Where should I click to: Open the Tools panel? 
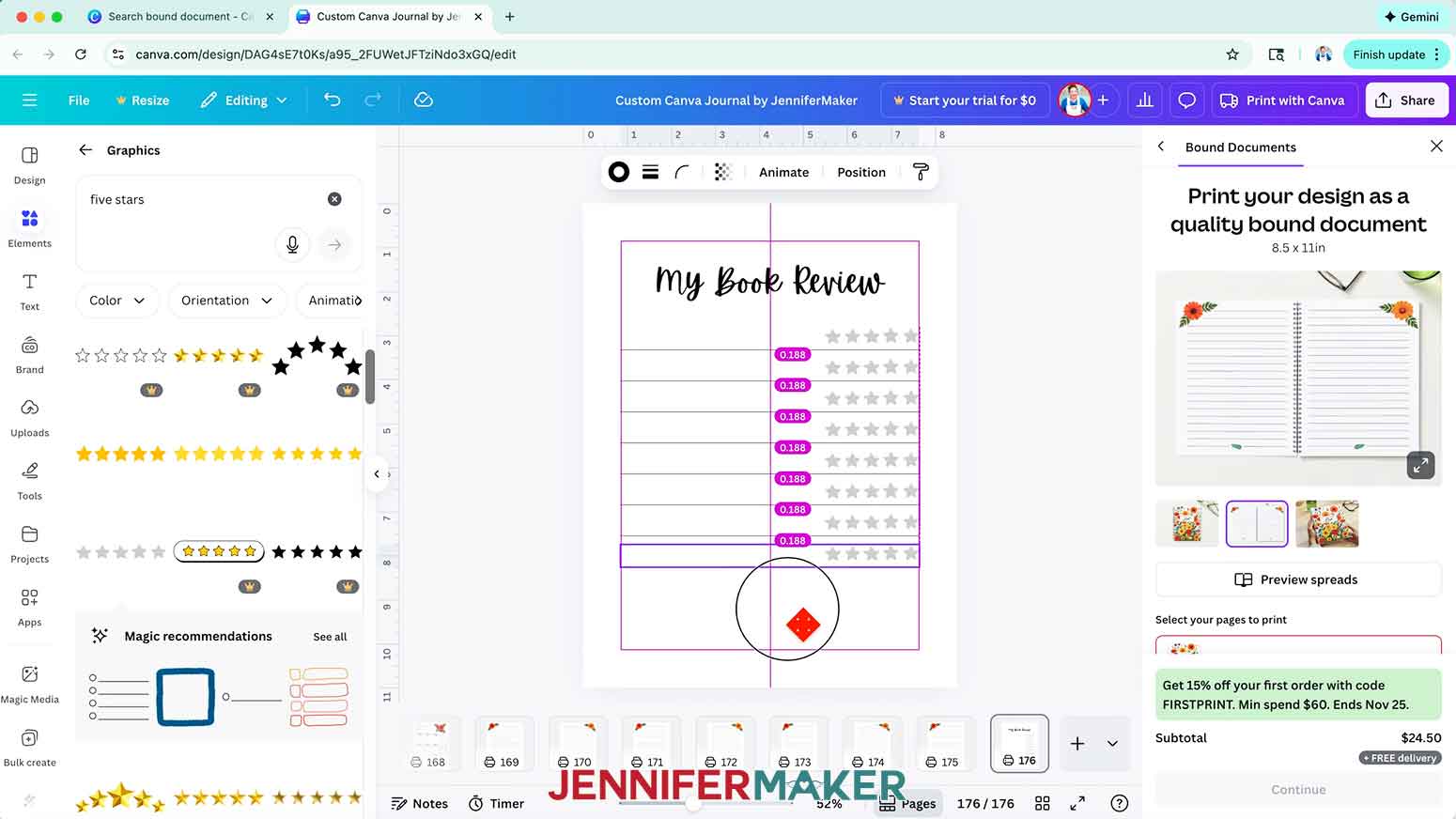coord(29,480)
